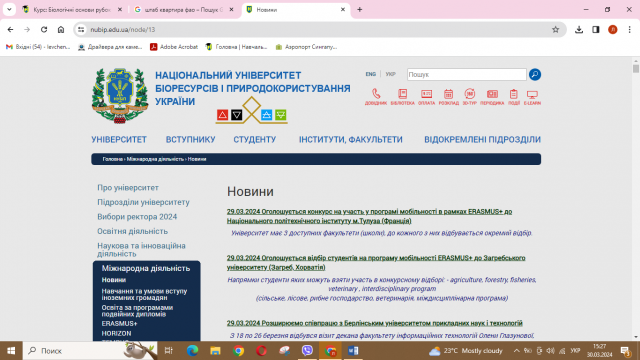Viewport: 640px width, 360px height.
Task: View site information icon in address bar
Action: pyautogui.click(x=81, y=29)
